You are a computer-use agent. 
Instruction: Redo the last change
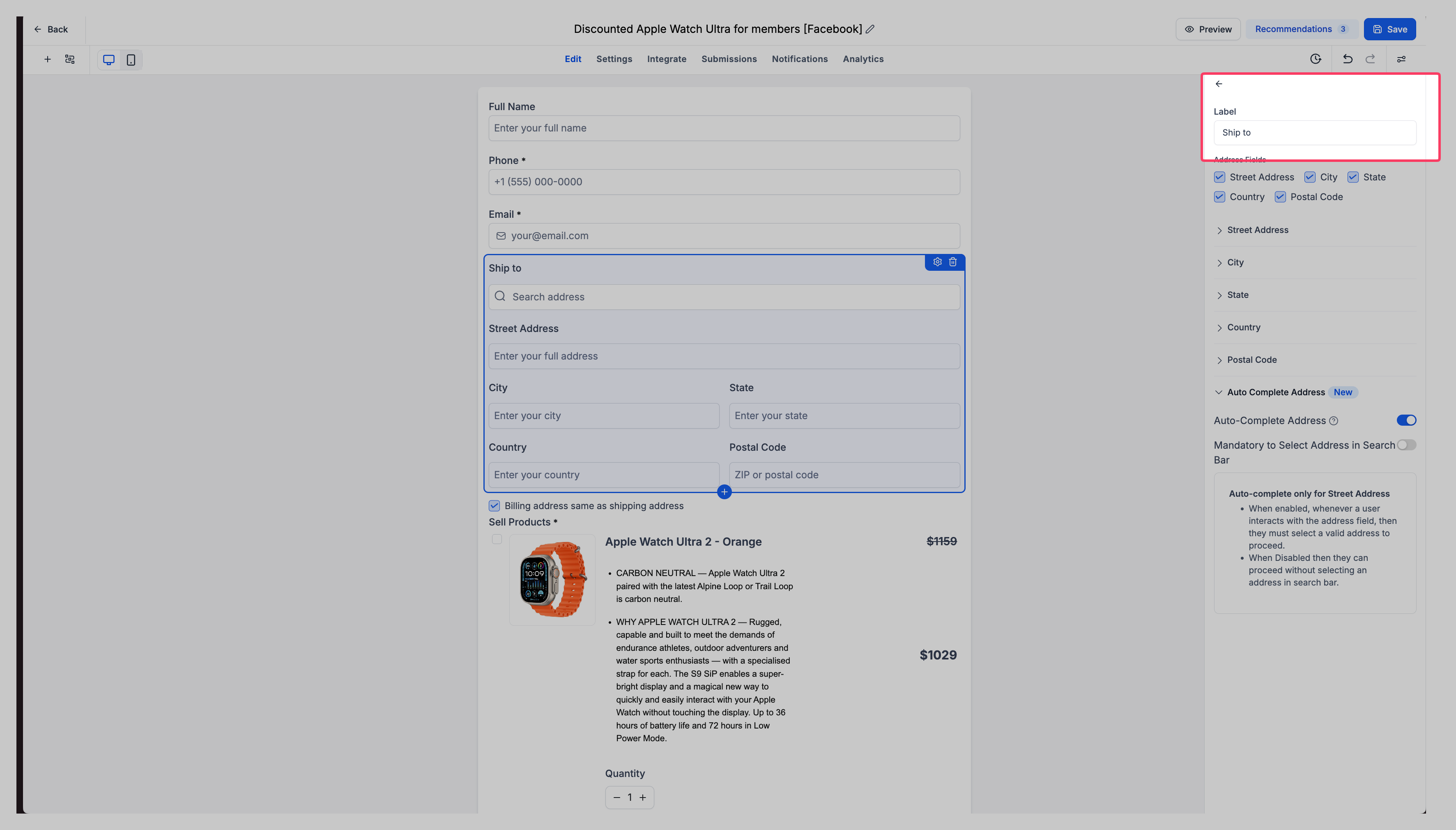[1371, 59]
